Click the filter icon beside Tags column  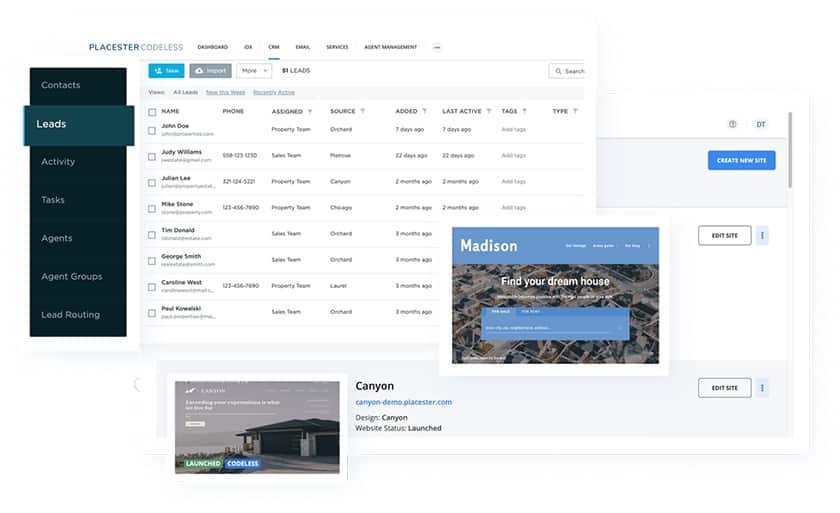click(x=524, y=111)
